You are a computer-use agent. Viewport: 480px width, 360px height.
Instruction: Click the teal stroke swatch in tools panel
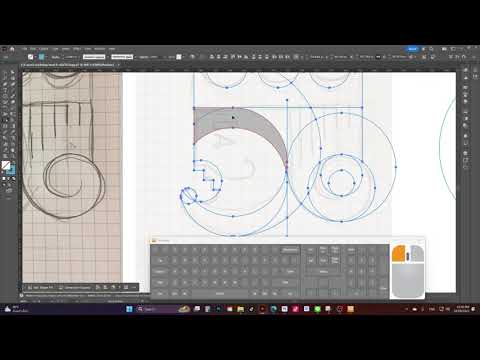pos(11,170)
